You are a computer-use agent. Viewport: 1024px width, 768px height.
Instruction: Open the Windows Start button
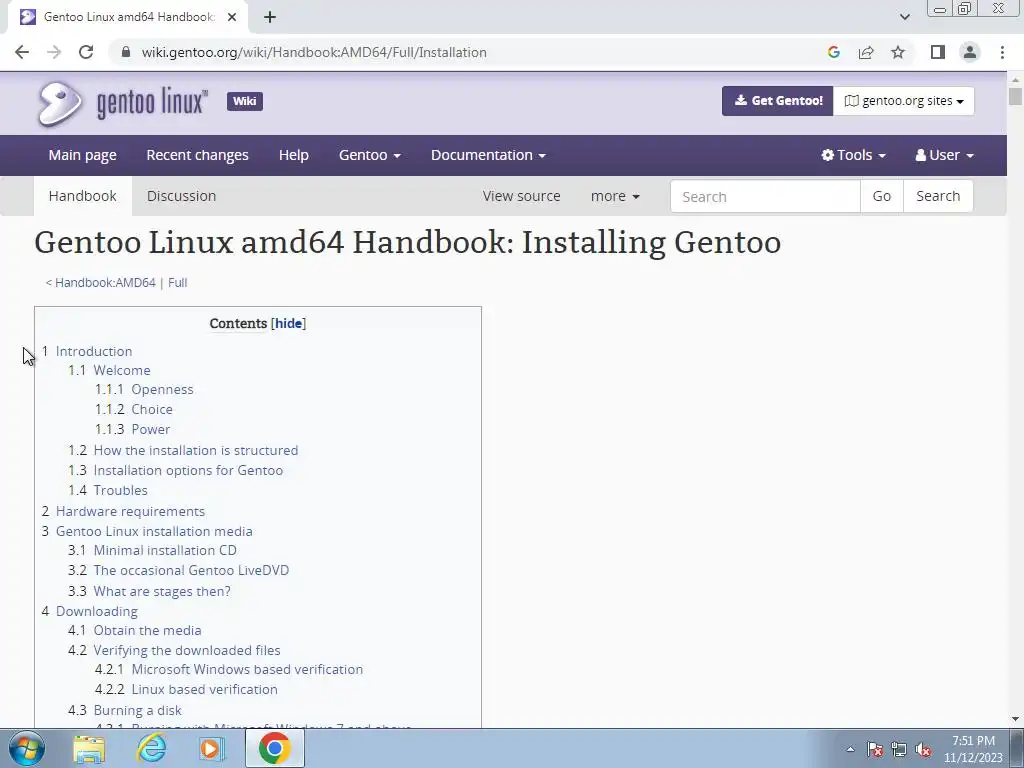click(27, 748)
